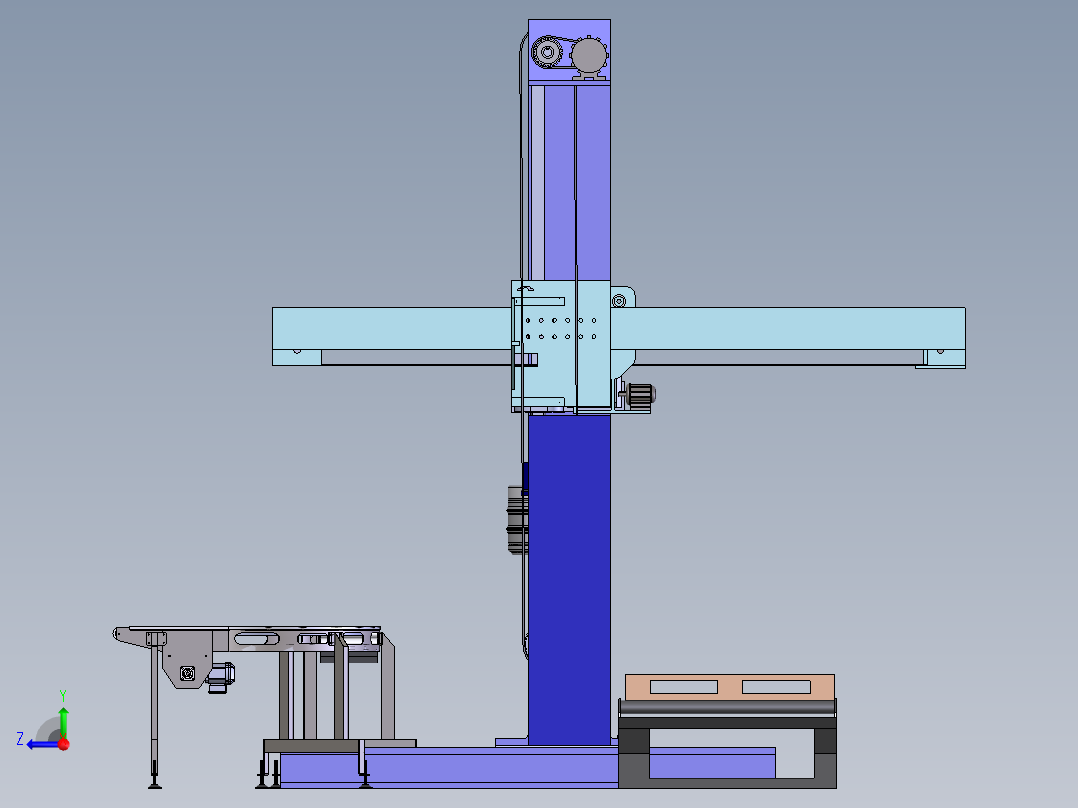Screen dimensions: 1078x808
Task: Select the leftmost support leg of infeed conveyor
Action: [155, 717]
